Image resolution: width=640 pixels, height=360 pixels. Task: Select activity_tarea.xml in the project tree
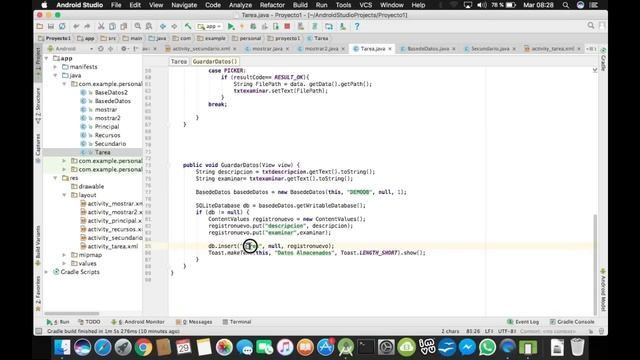pos(113,247)
